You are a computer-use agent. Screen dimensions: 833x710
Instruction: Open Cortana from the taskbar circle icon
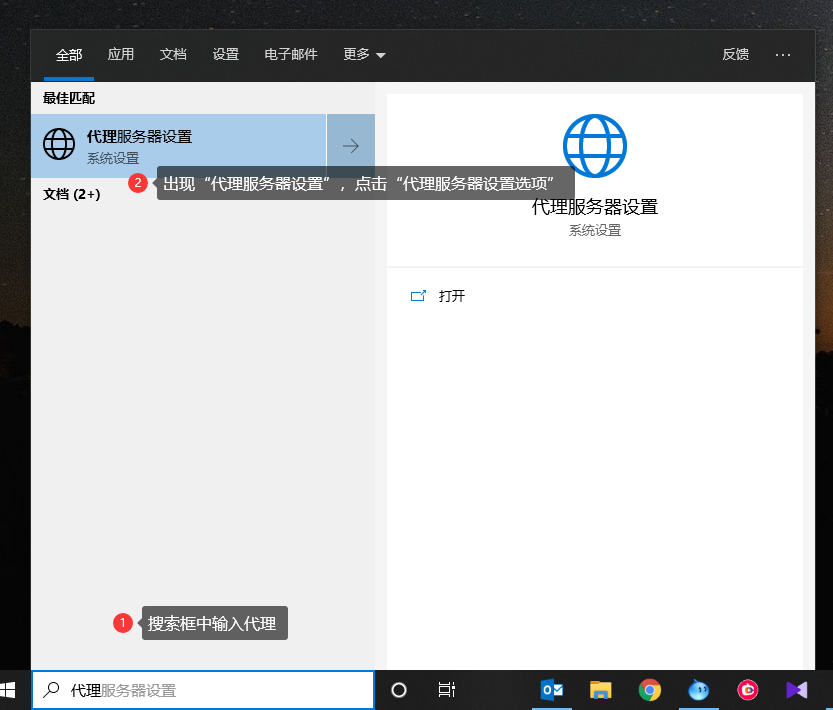399,690
